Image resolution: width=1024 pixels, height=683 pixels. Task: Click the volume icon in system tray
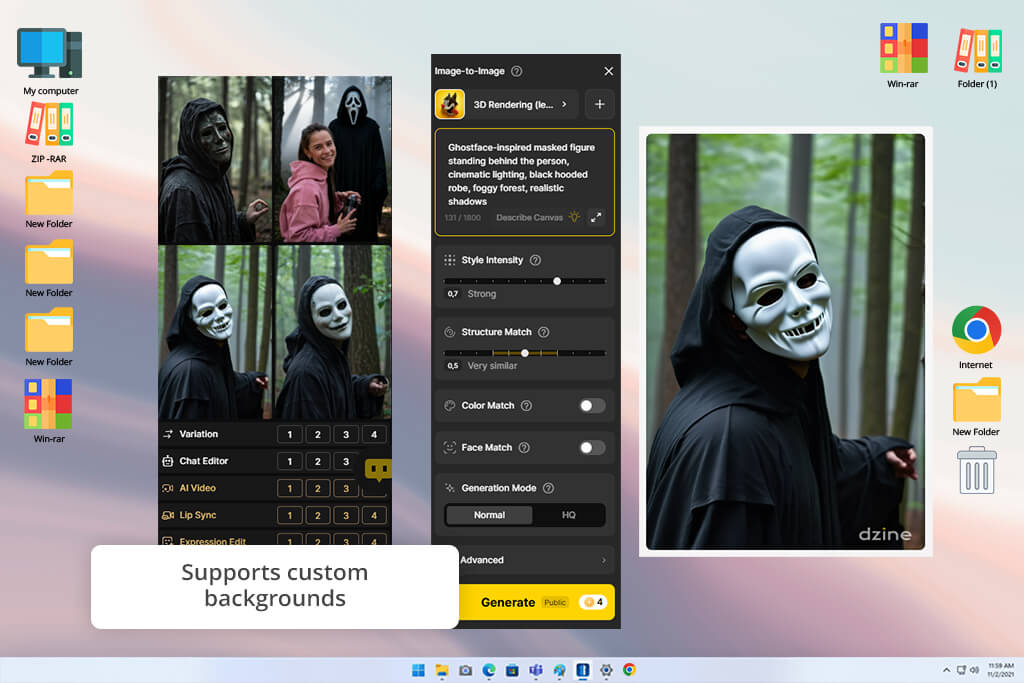pos(974,670)
